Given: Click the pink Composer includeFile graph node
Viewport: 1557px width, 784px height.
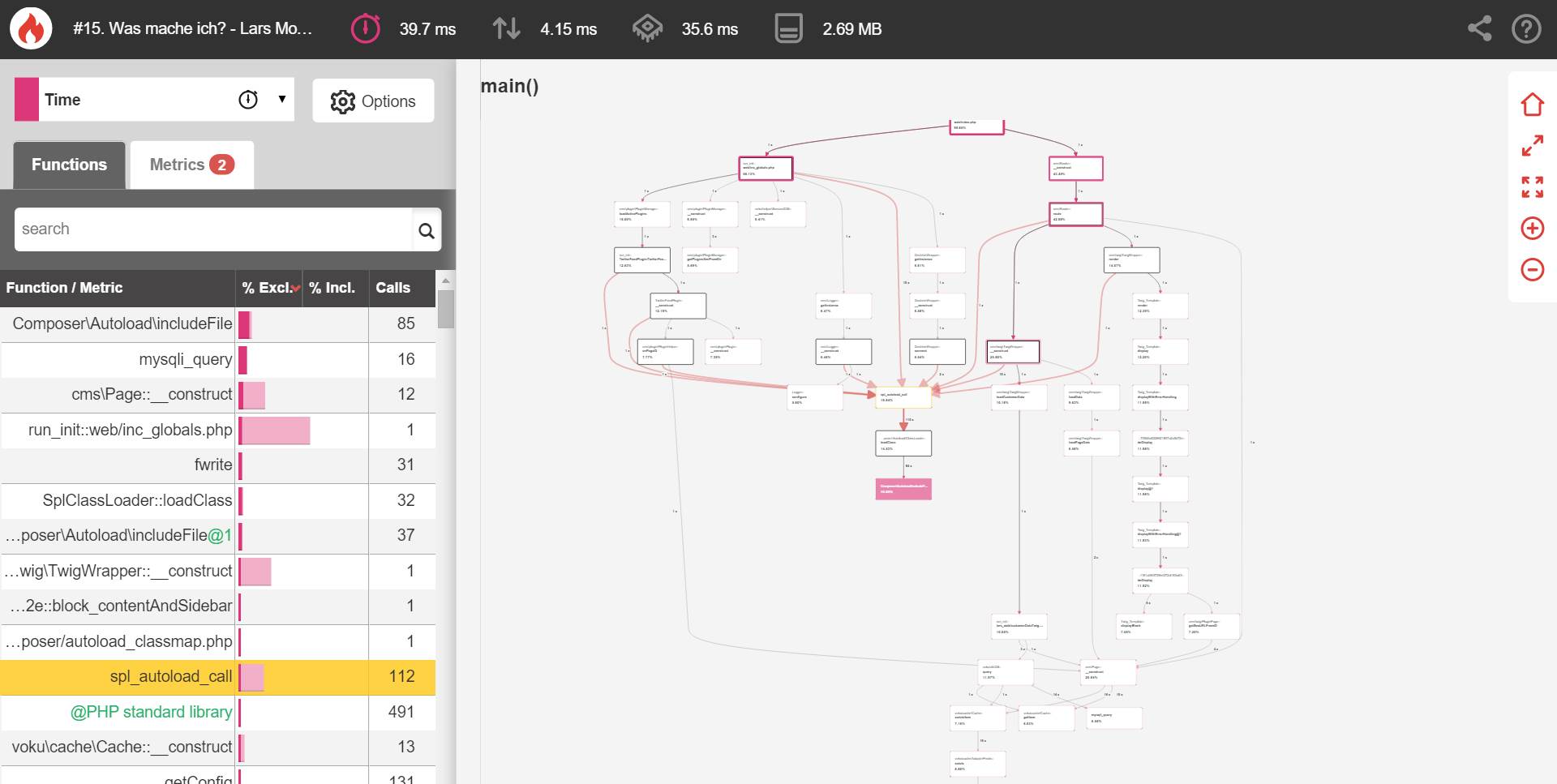Looking at the screenshot, I should pyautogui.click(x=903, y=489).
